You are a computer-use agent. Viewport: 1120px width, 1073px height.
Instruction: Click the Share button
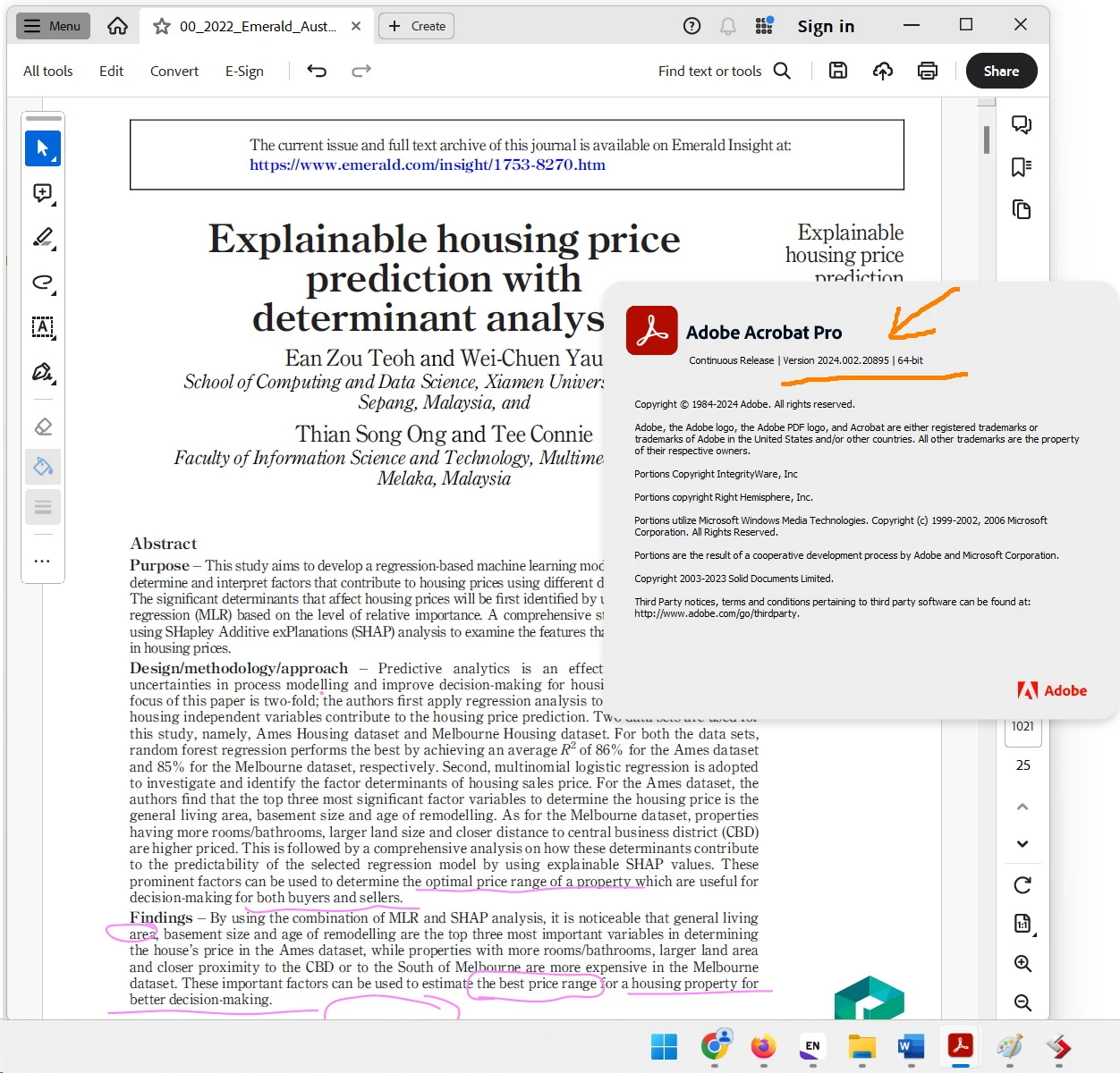click(1002, 71)
